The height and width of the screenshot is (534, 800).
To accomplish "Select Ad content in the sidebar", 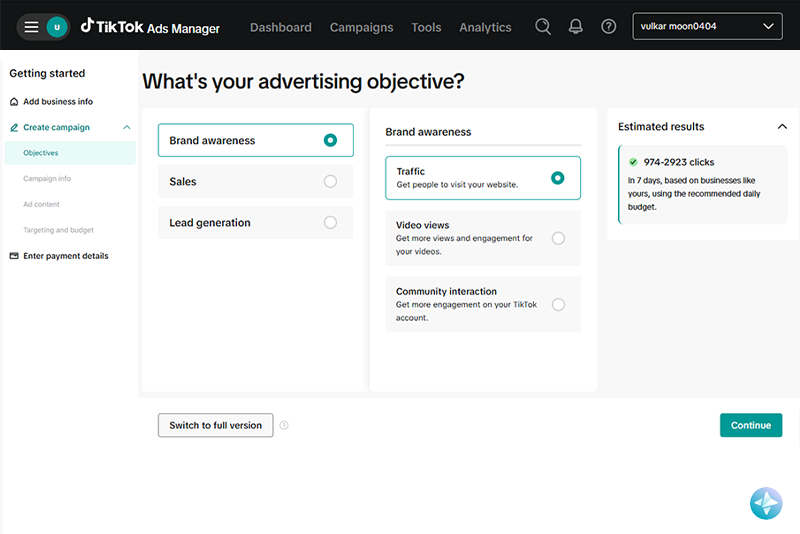I will 41,205.
